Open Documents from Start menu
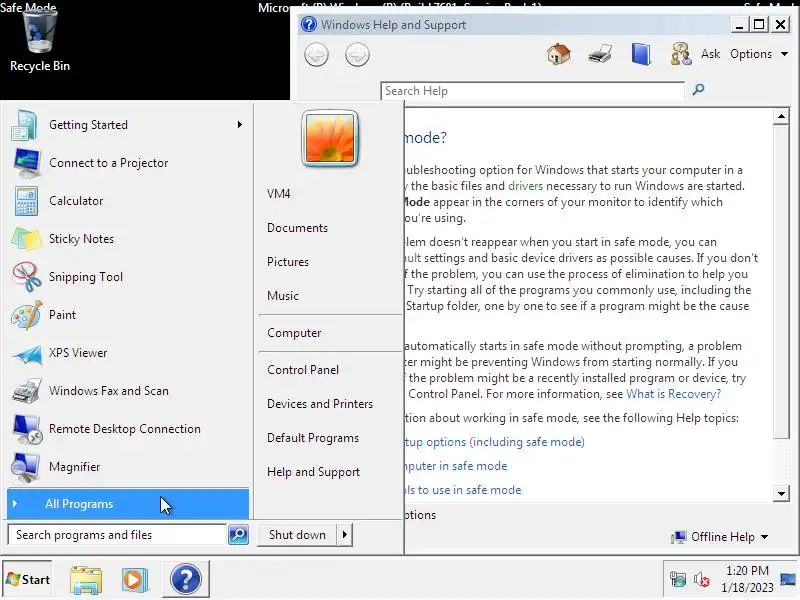Image resolution: width=800 pixels, height=600 pixels. pos(297,228)
